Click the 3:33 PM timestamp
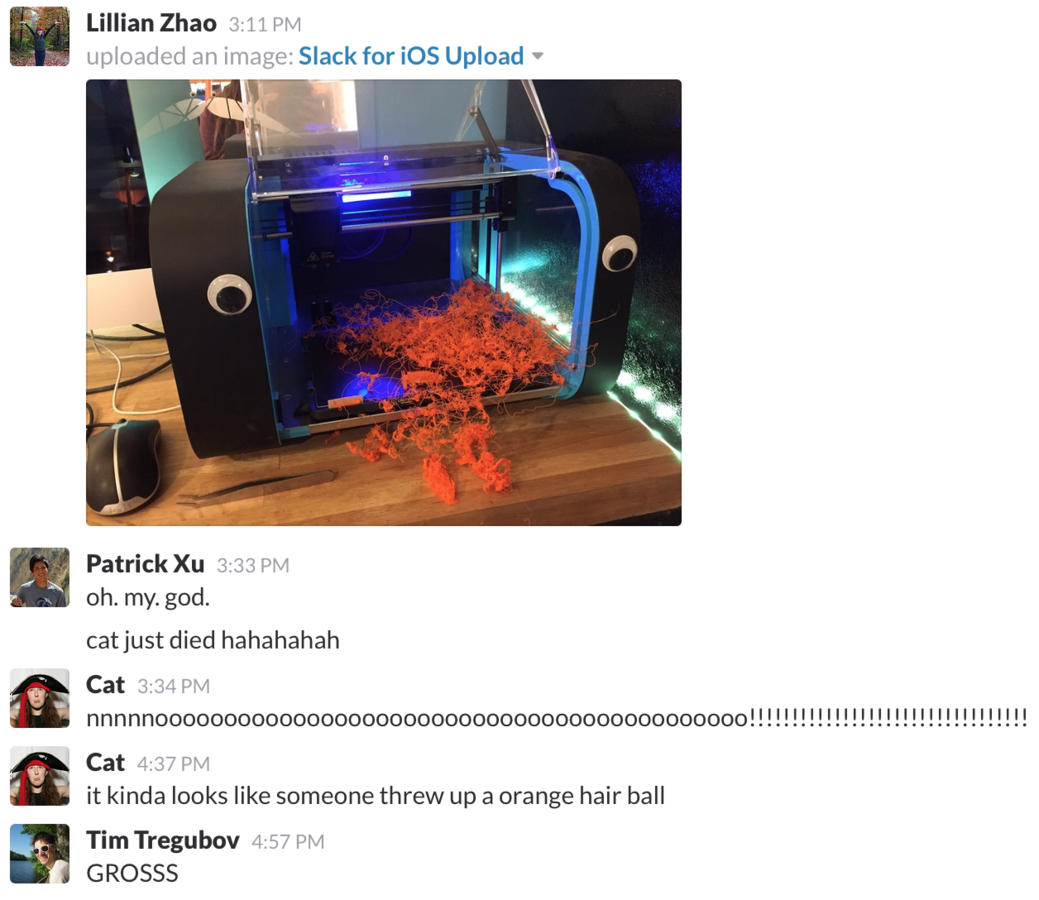 [x=253, y=565]
